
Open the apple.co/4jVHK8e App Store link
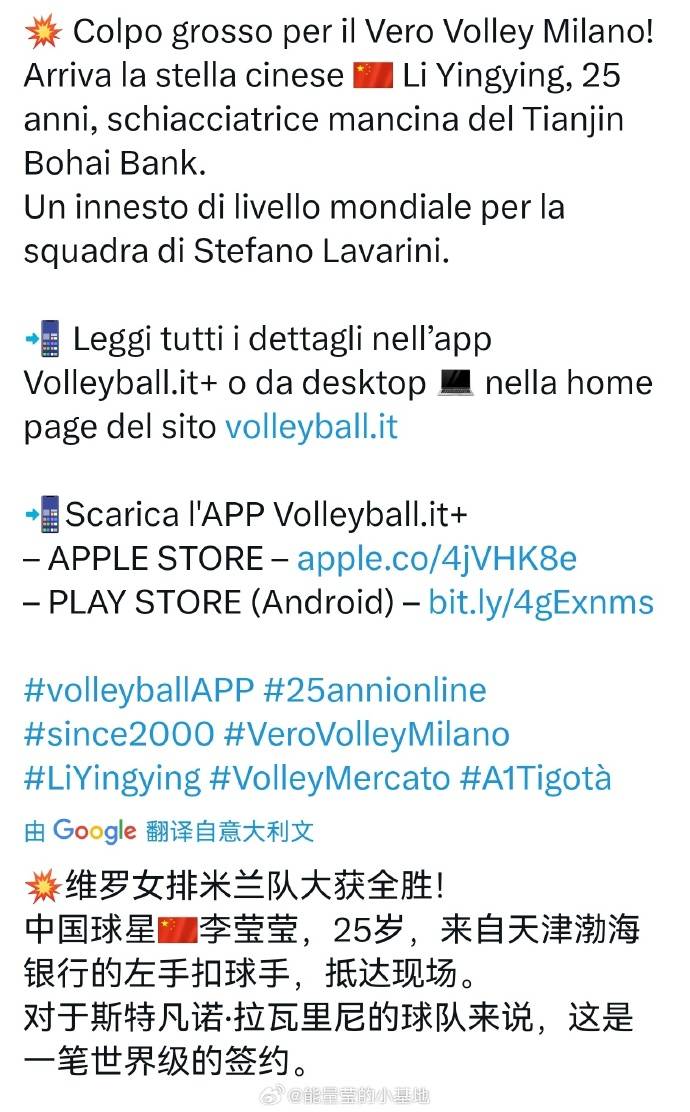[x=437, y=559]
